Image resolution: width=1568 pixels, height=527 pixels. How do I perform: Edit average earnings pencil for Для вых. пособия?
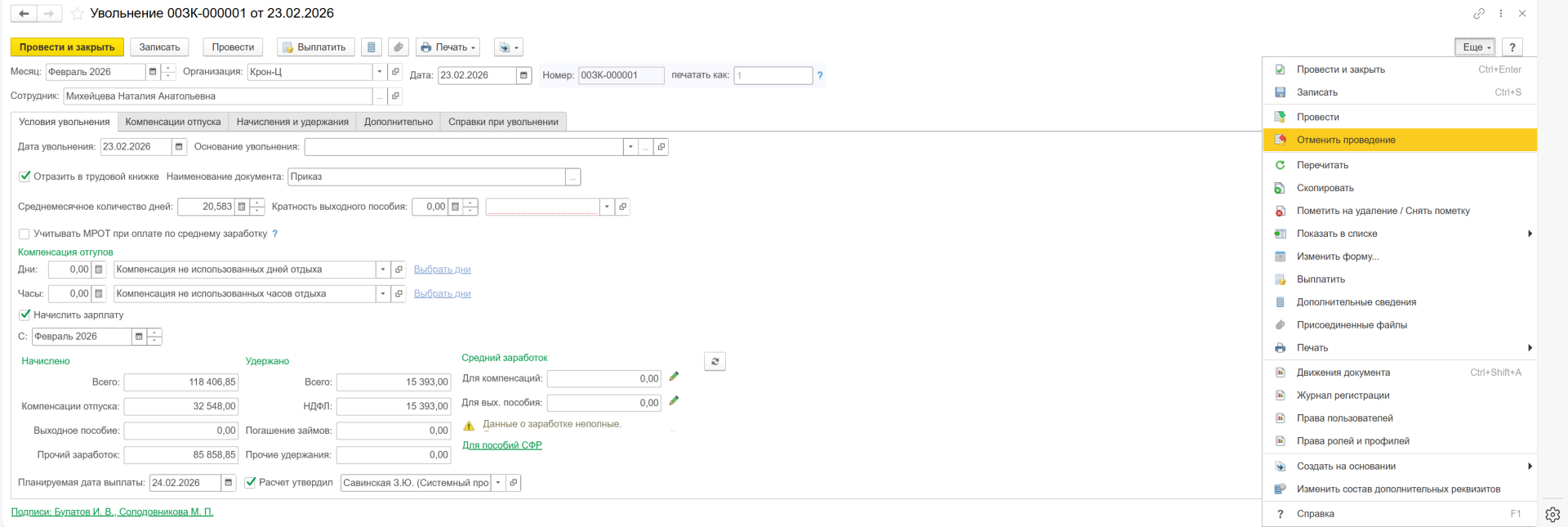674,401
